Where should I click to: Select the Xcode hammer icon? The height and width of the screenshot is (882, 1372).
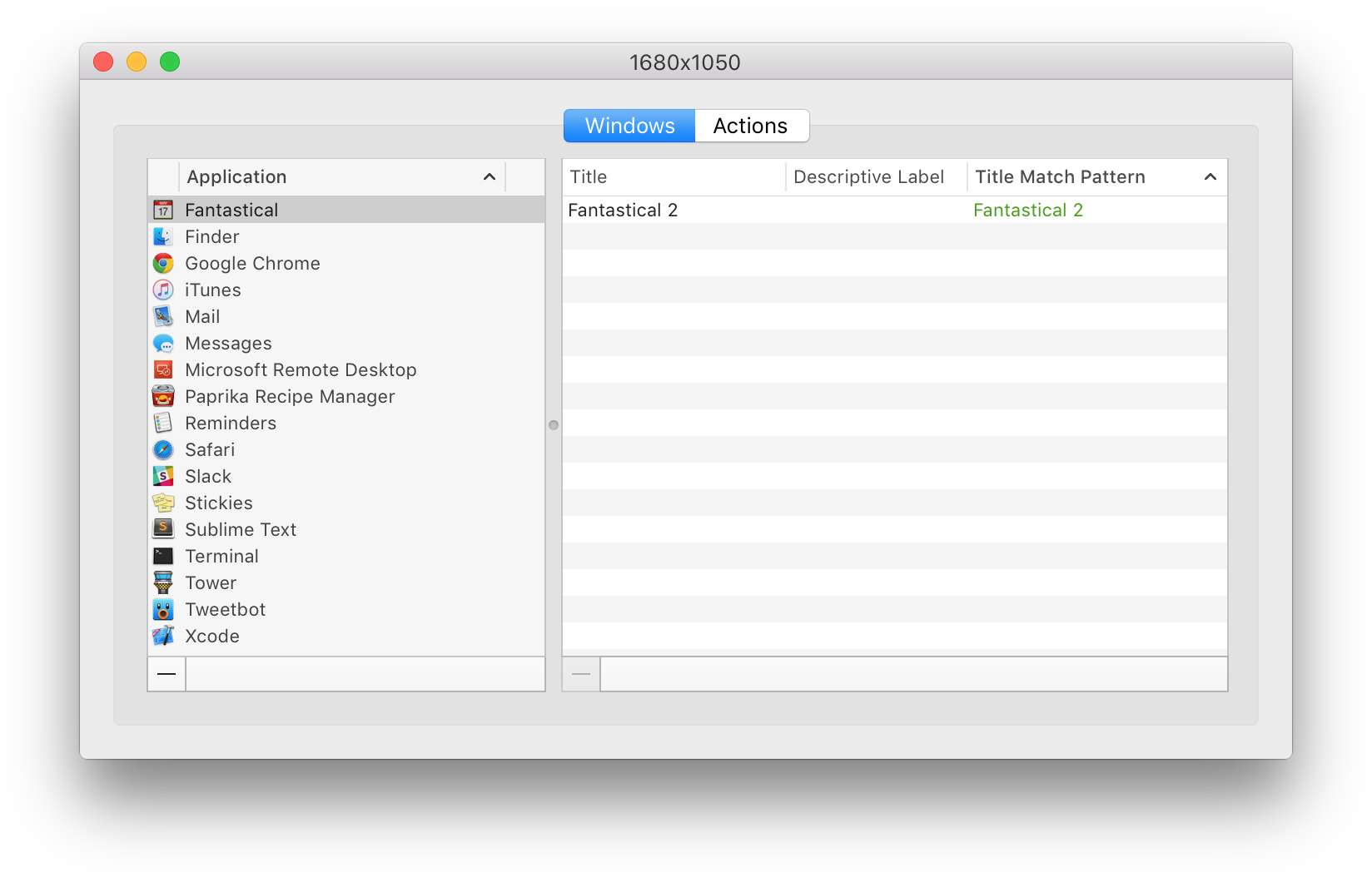pyautogui.click(x=163, y=636)
